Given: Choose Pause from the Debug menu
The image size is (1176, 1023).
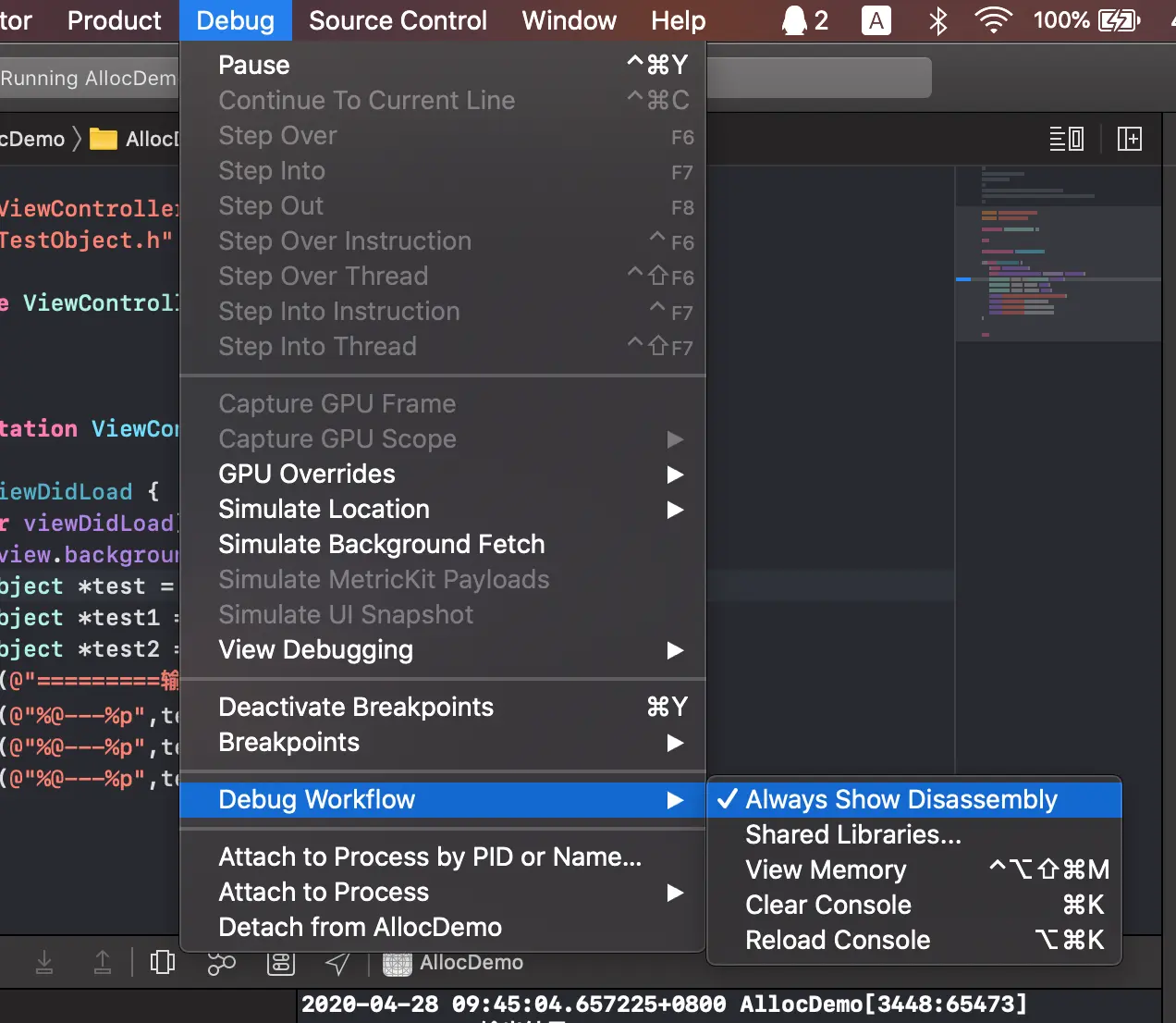Looking at the screenshot, I should [443, 65].
